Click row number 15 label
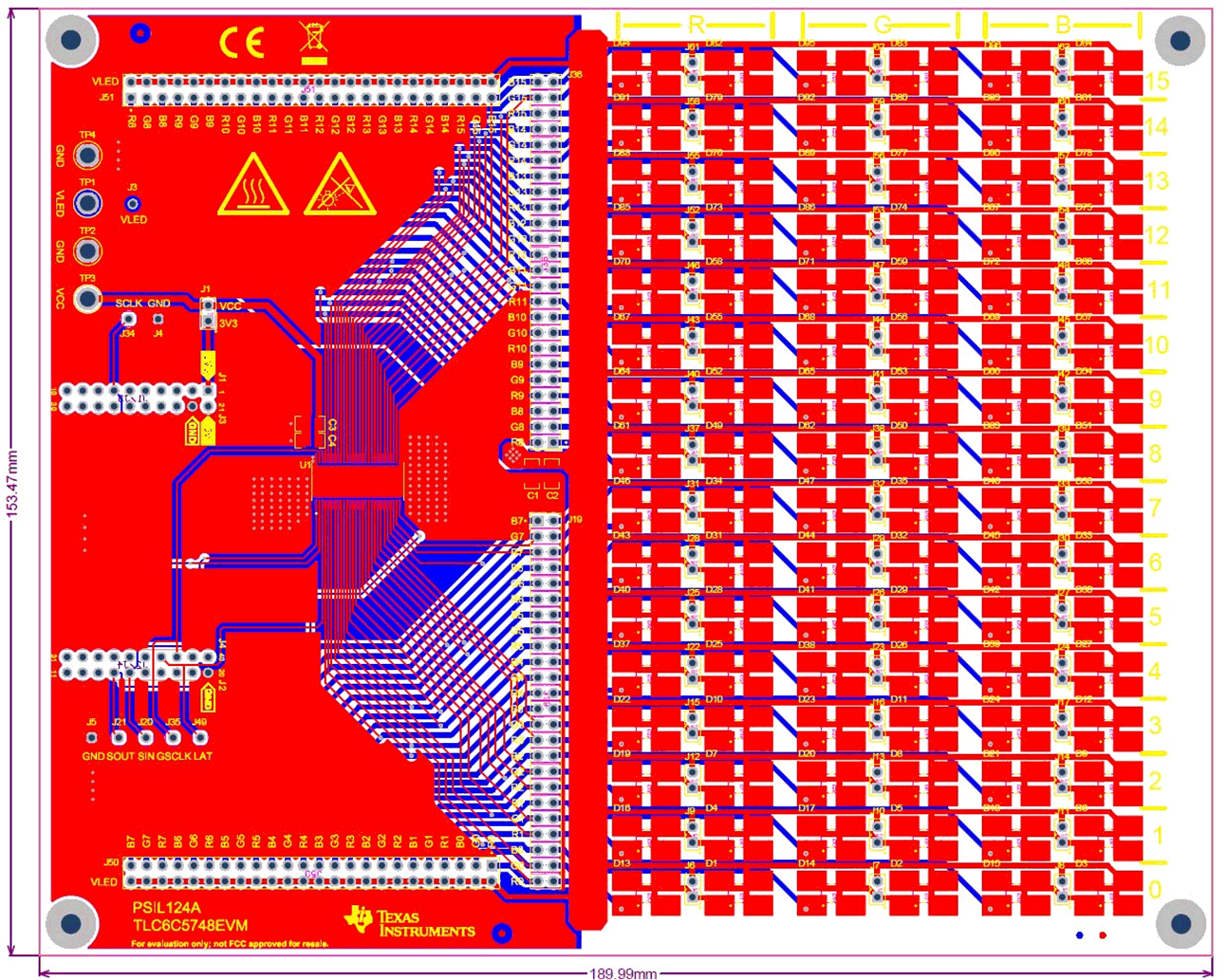 point(1157,81)
